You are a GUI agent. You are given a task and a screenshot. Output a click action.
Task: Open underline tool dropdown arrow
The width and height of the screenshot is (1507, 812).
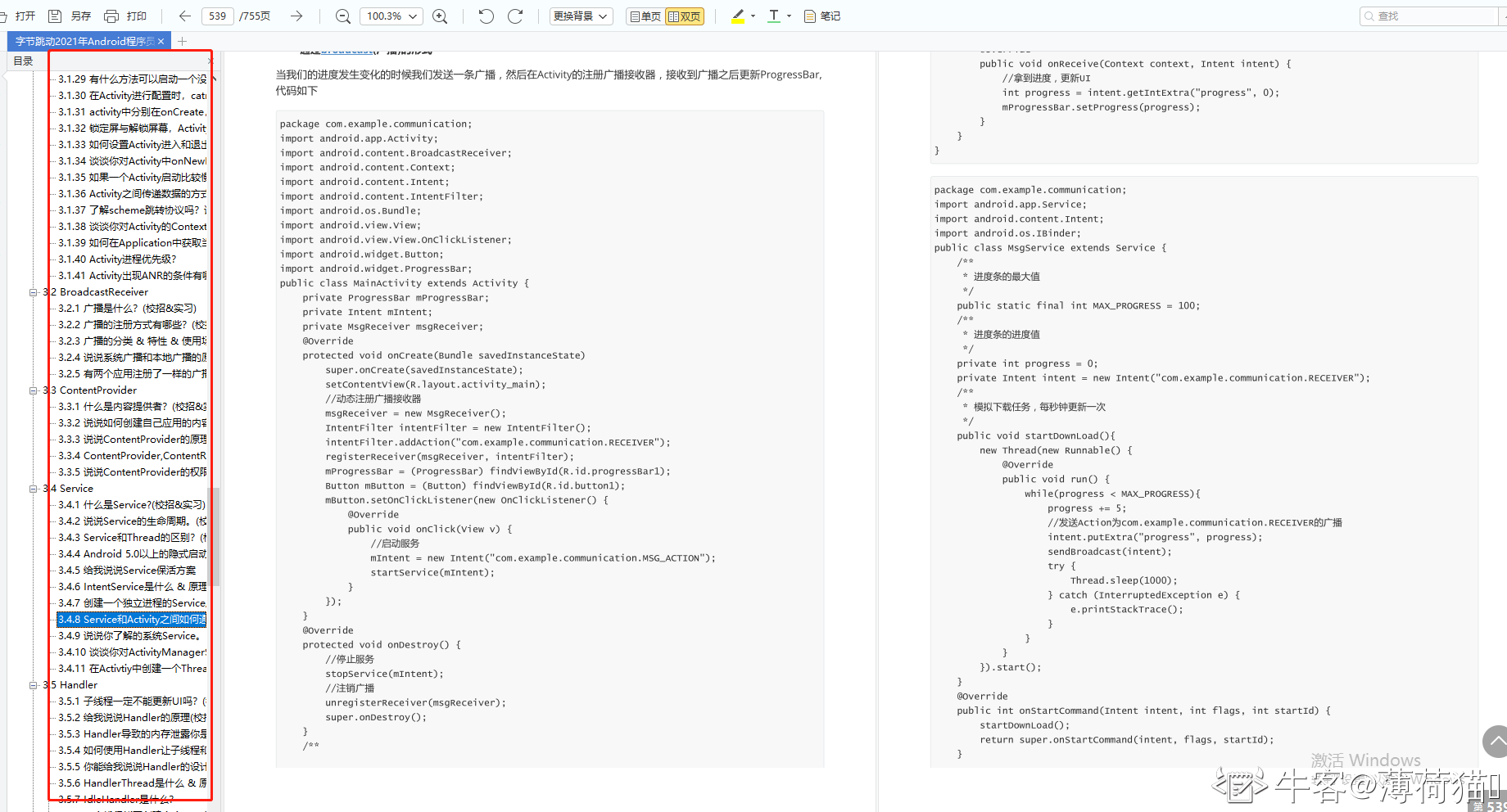coord(789,16)
